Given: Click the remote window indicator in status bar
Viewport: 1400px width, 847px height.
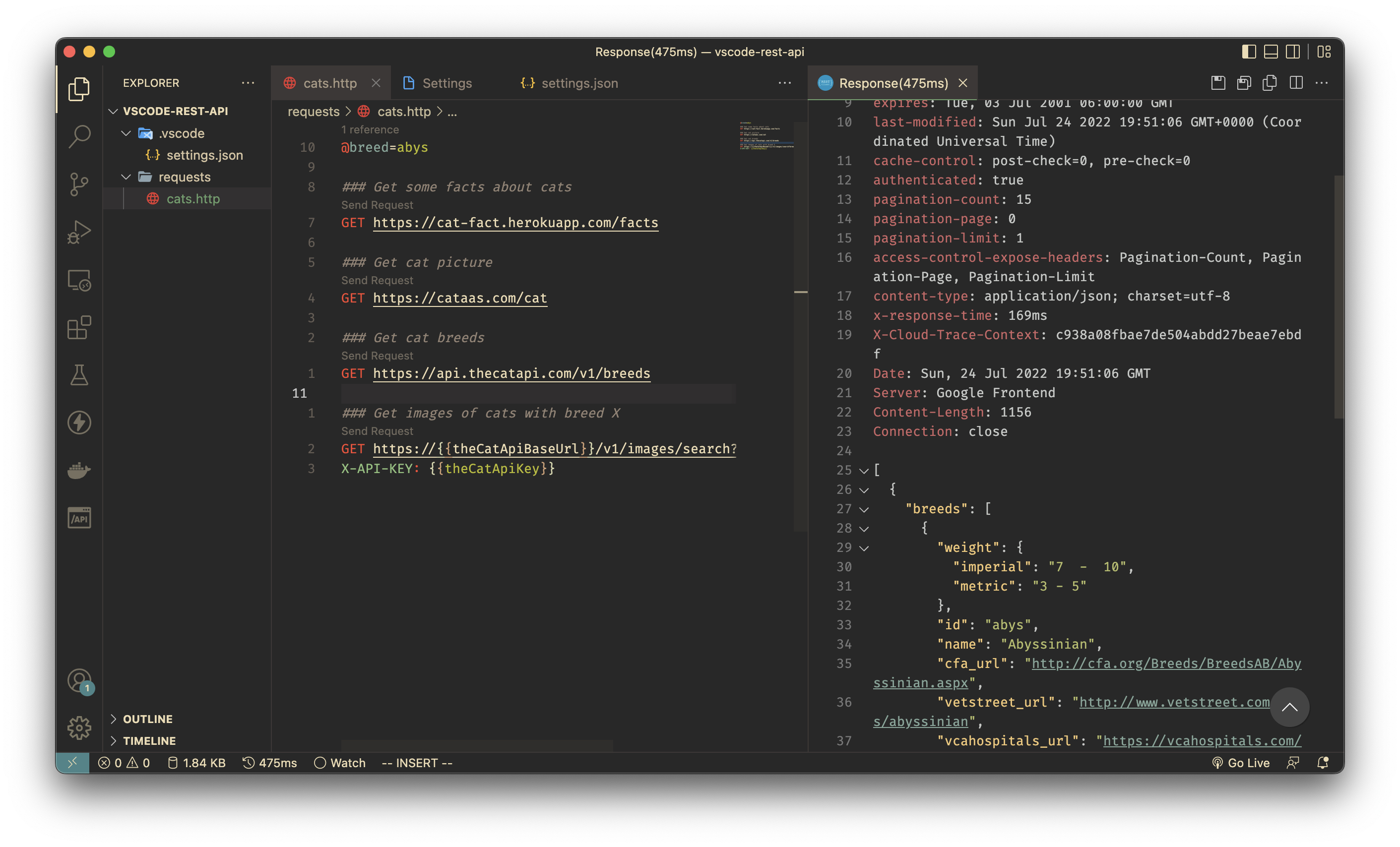Looking at the screenshot, I should click(73, 763).
